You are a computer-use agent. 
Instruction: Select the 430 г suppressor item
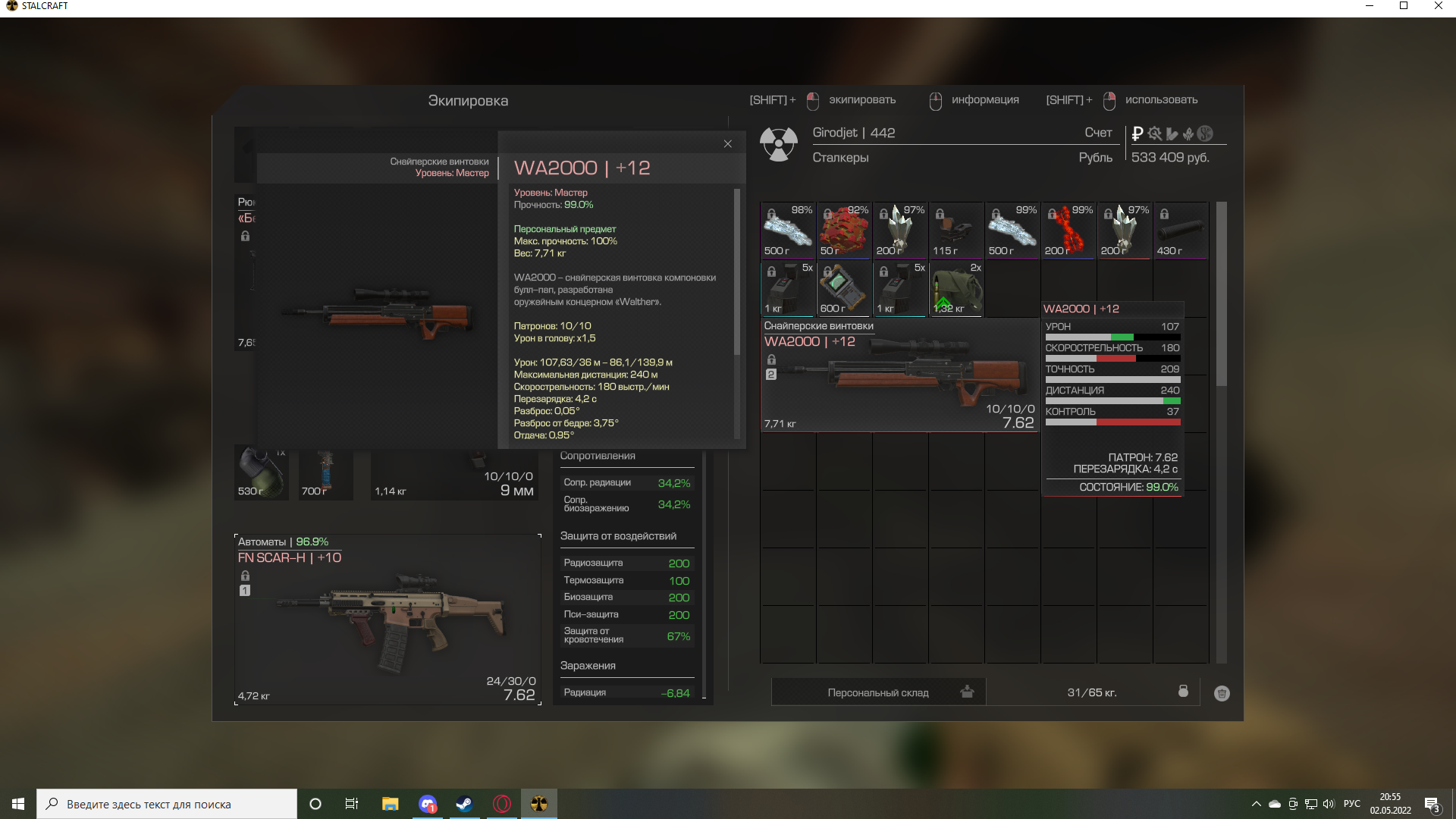tap(1181, 231)
